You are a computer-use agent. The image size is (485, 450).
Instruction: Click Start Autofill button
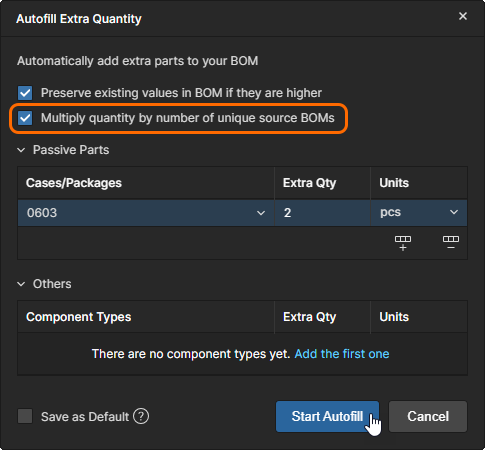click(x=327, y=416)
